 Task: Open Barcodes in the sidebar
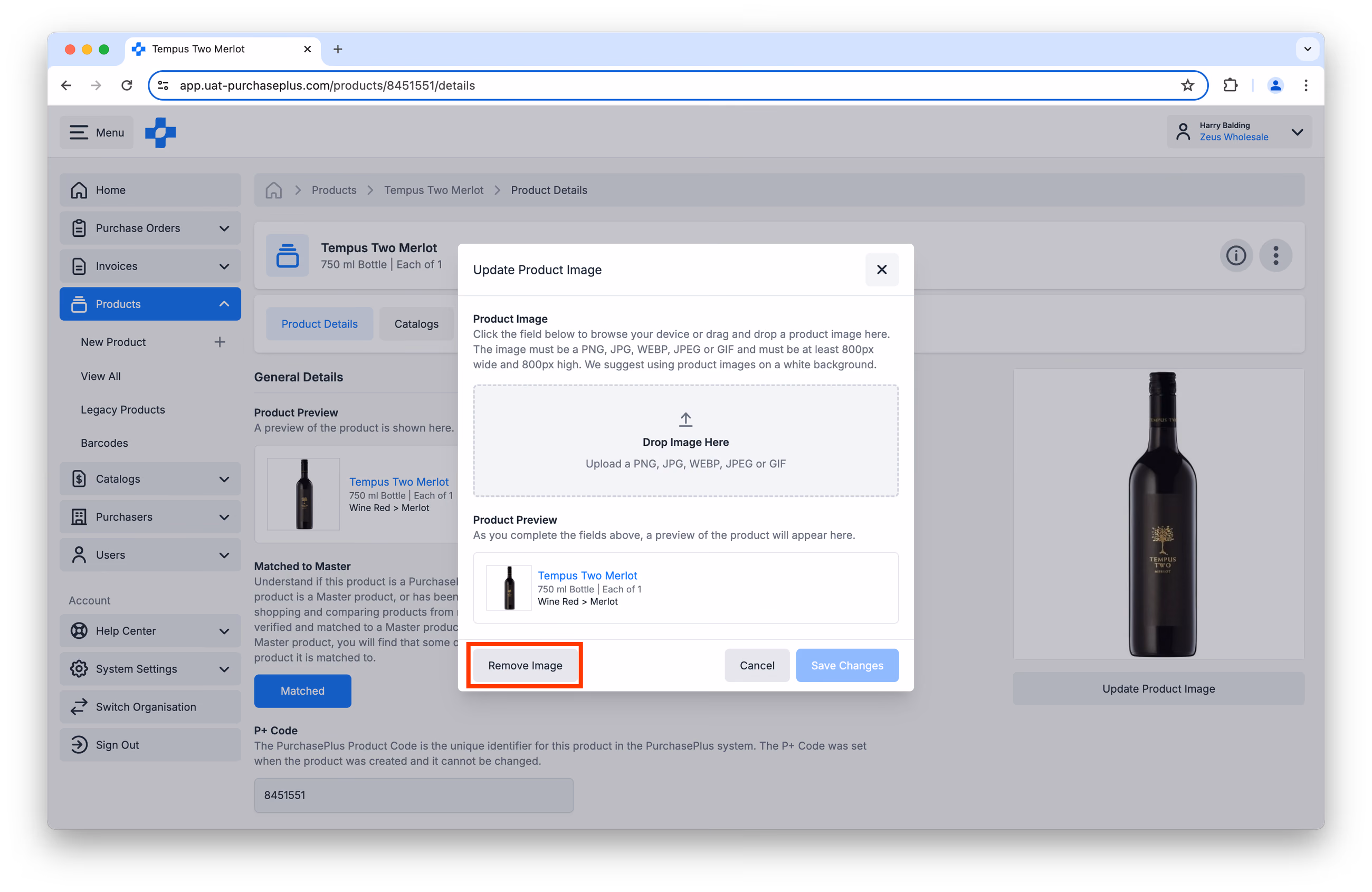click(104, 443)
